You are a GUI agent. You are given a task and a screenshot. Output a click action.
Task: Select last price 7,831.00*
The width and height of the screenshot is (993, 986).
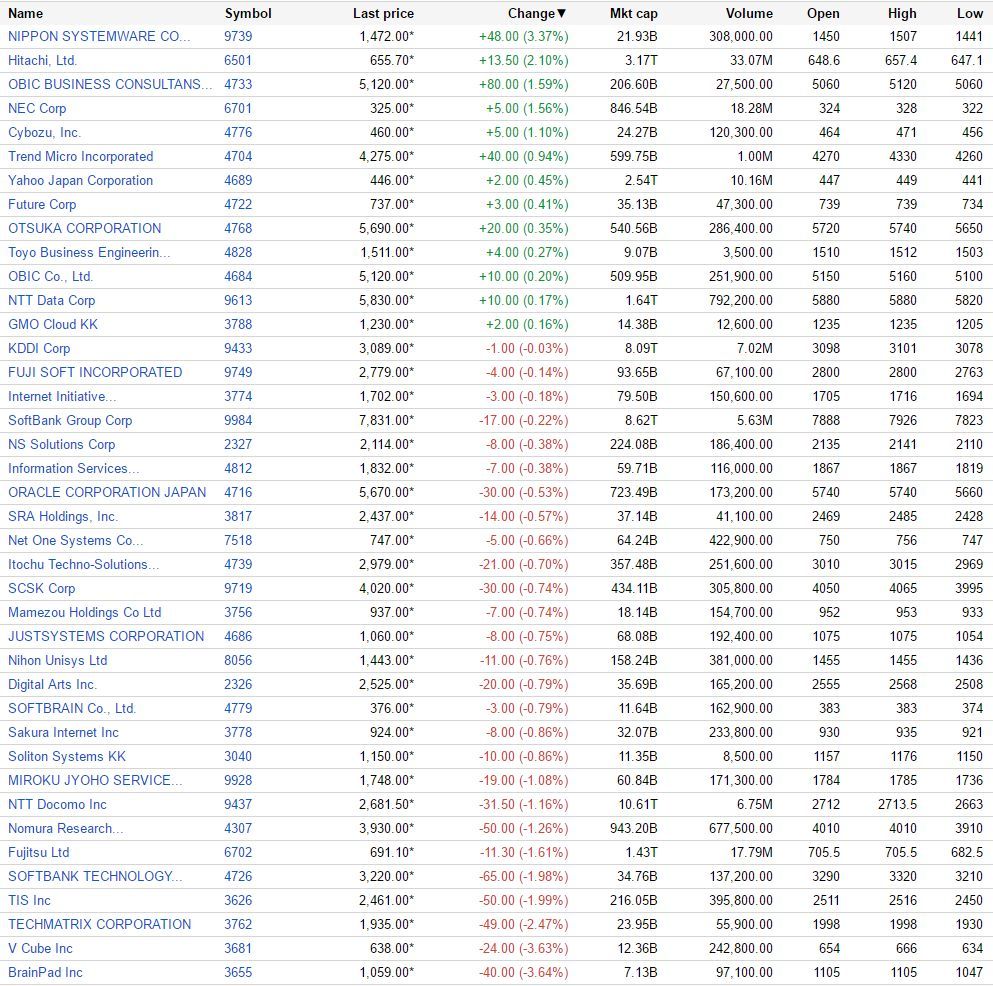tap(386, 420)
